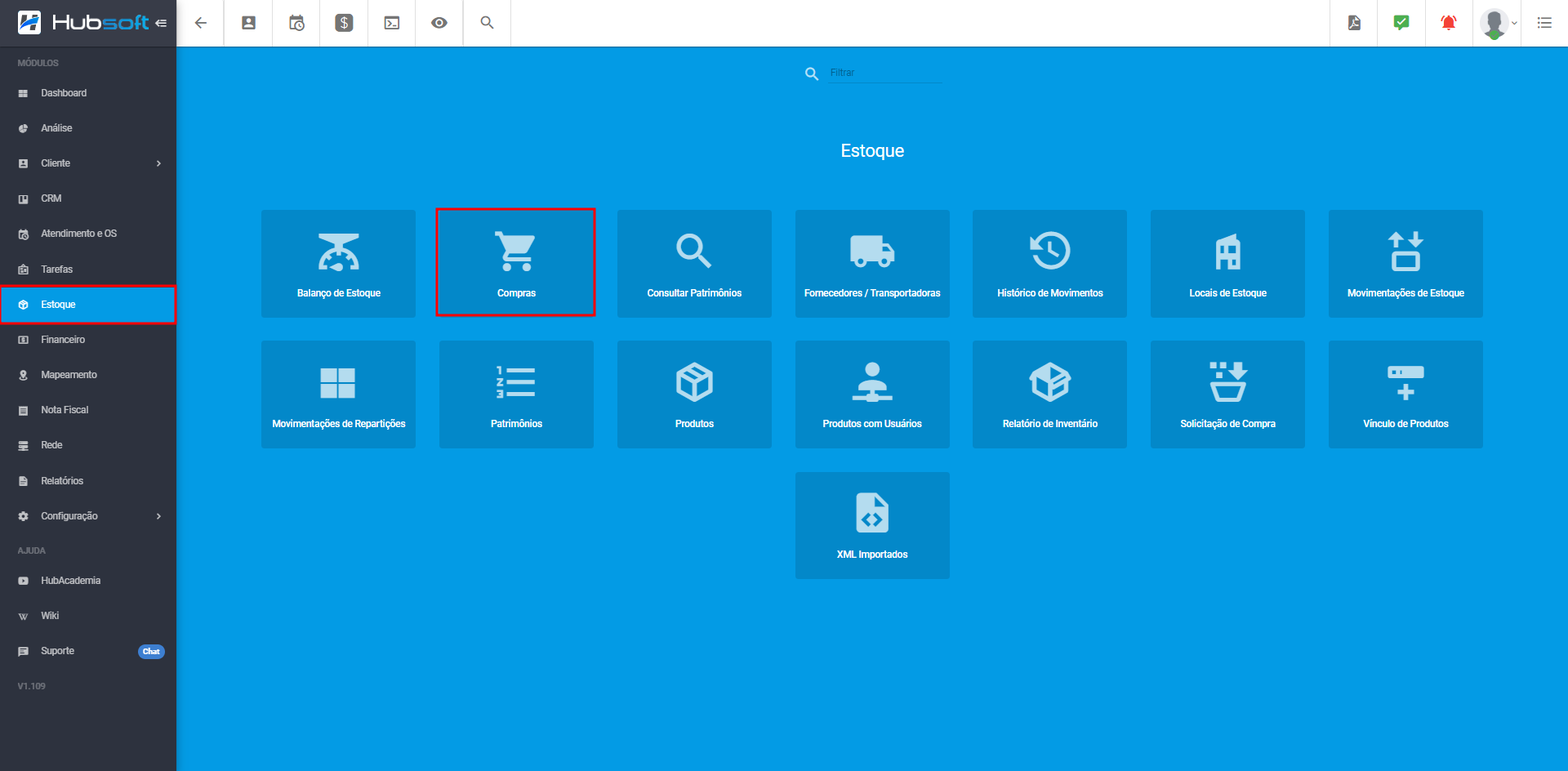Image resolution: width=1568 pixels, height=771 pixels.
Task: Open the Compras shopping cart tile
Action: click(x=516, y=263)
